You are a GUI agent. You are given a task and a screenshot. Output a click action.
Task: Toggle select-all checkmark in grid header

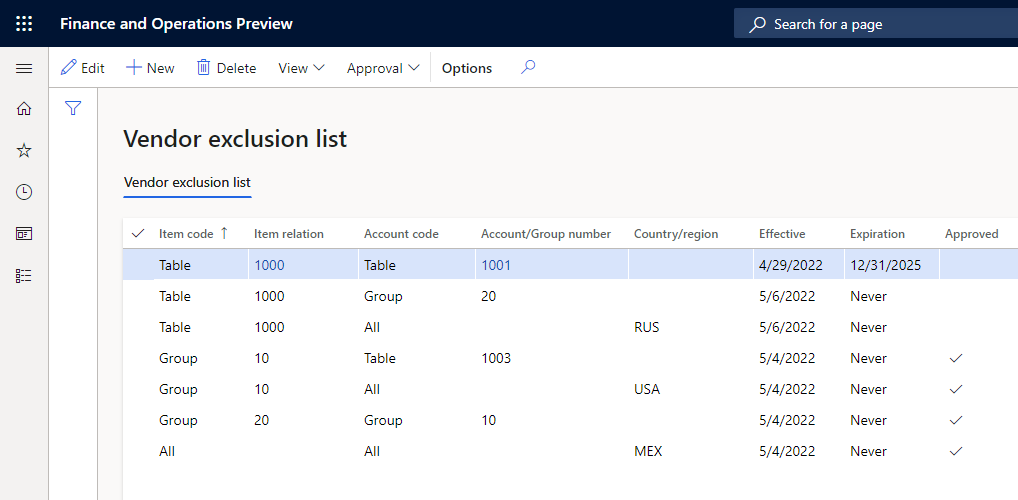tap(138, 234)
